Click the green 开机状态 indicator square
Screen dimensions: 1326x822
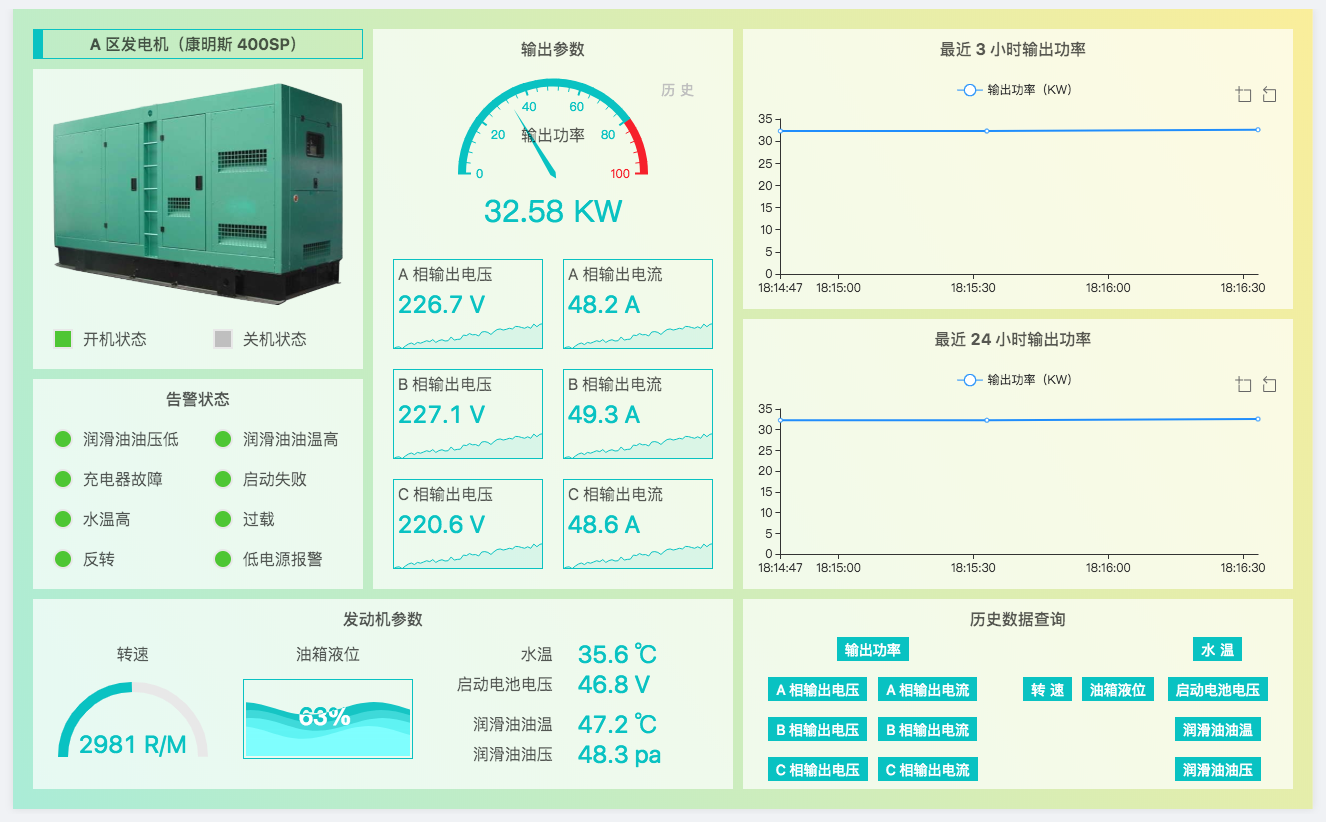pyautogui.click(x=63, y=339)
